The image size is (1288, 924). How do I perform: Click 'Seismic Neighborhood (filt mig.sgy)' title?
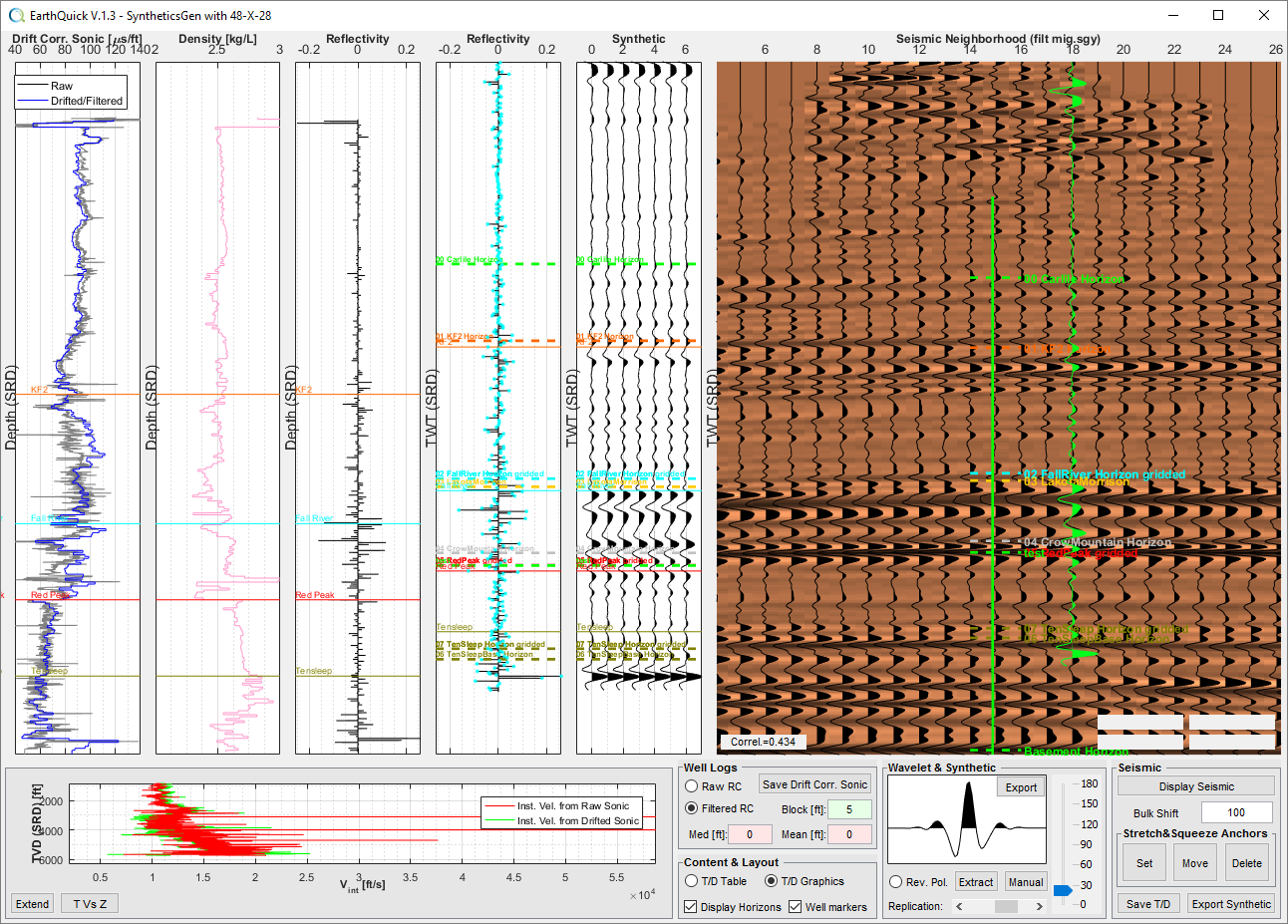(998, 39)
